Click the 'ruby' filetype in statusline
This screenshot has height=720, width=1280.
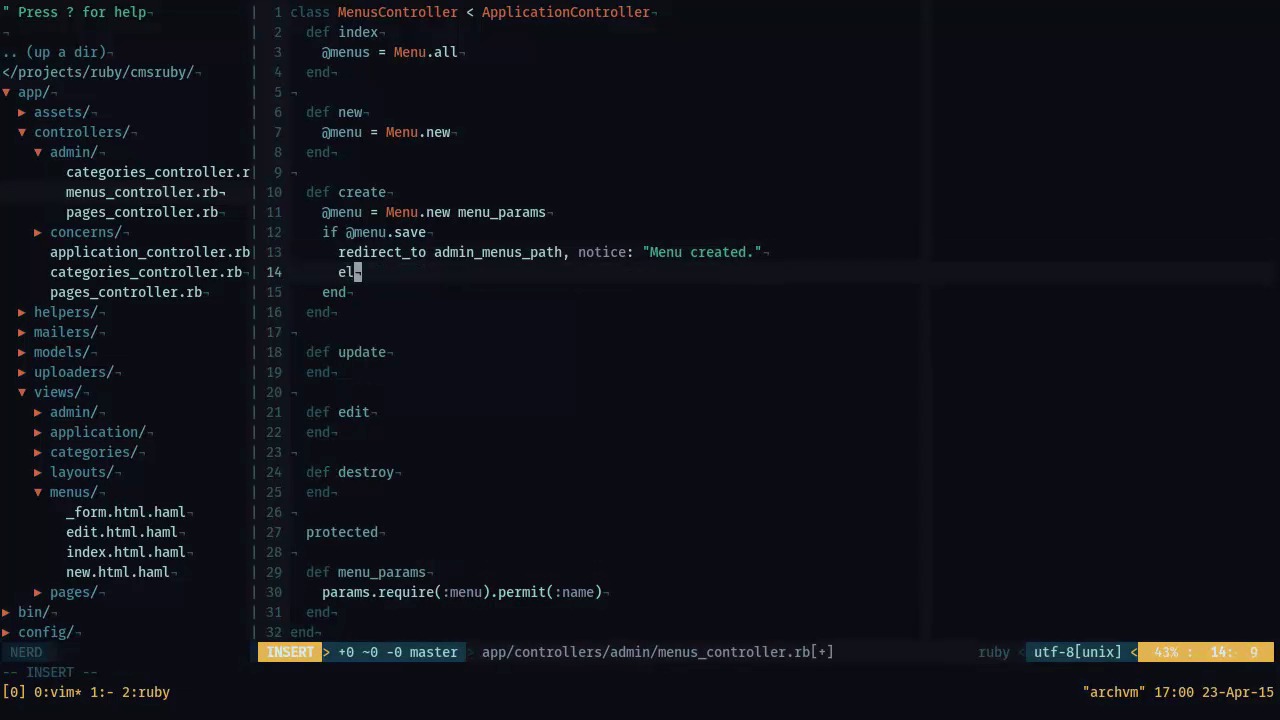(x=994, y=652)
